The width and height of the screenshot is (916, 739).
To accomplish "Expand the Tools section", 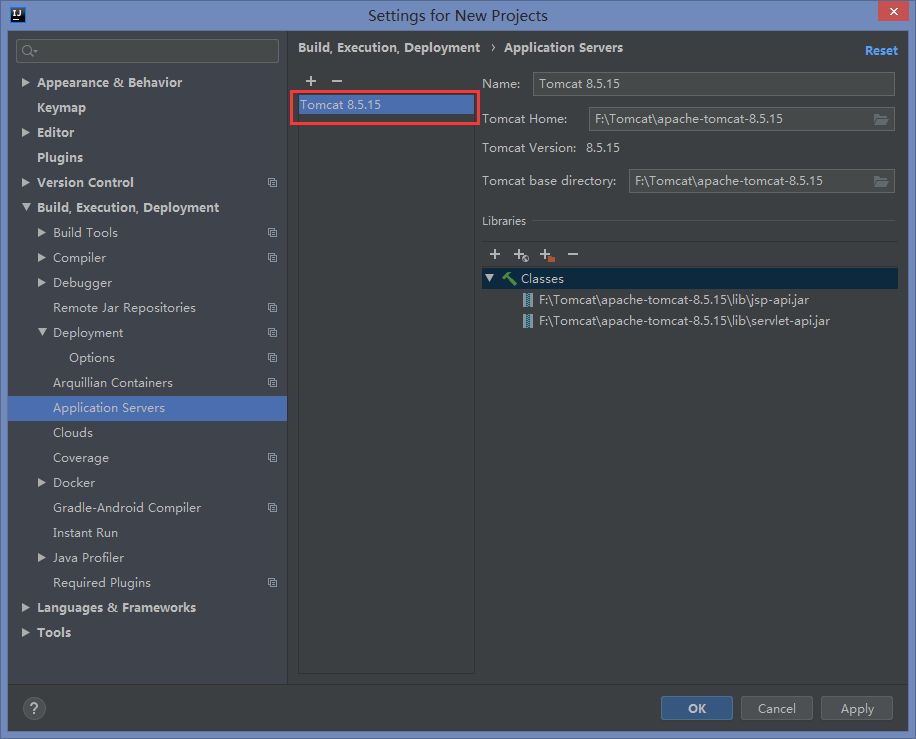I will 25,633.
